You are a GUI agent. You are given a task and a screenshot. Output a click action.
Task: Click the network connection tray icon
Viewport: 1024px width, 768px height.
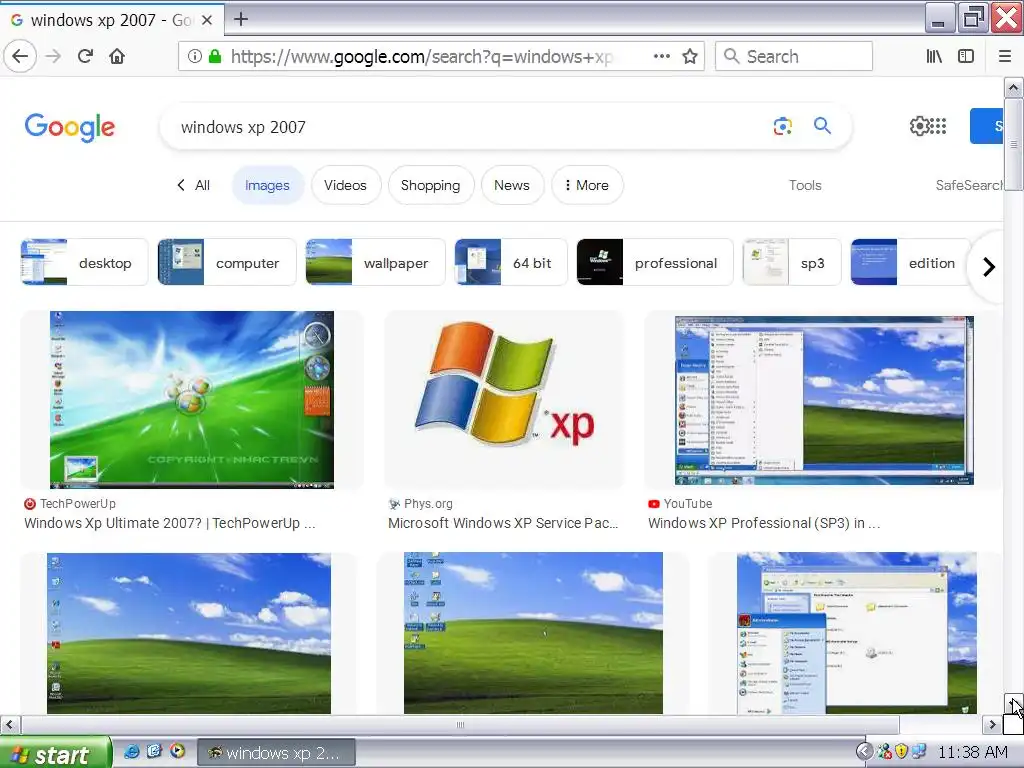coord(919,752)
